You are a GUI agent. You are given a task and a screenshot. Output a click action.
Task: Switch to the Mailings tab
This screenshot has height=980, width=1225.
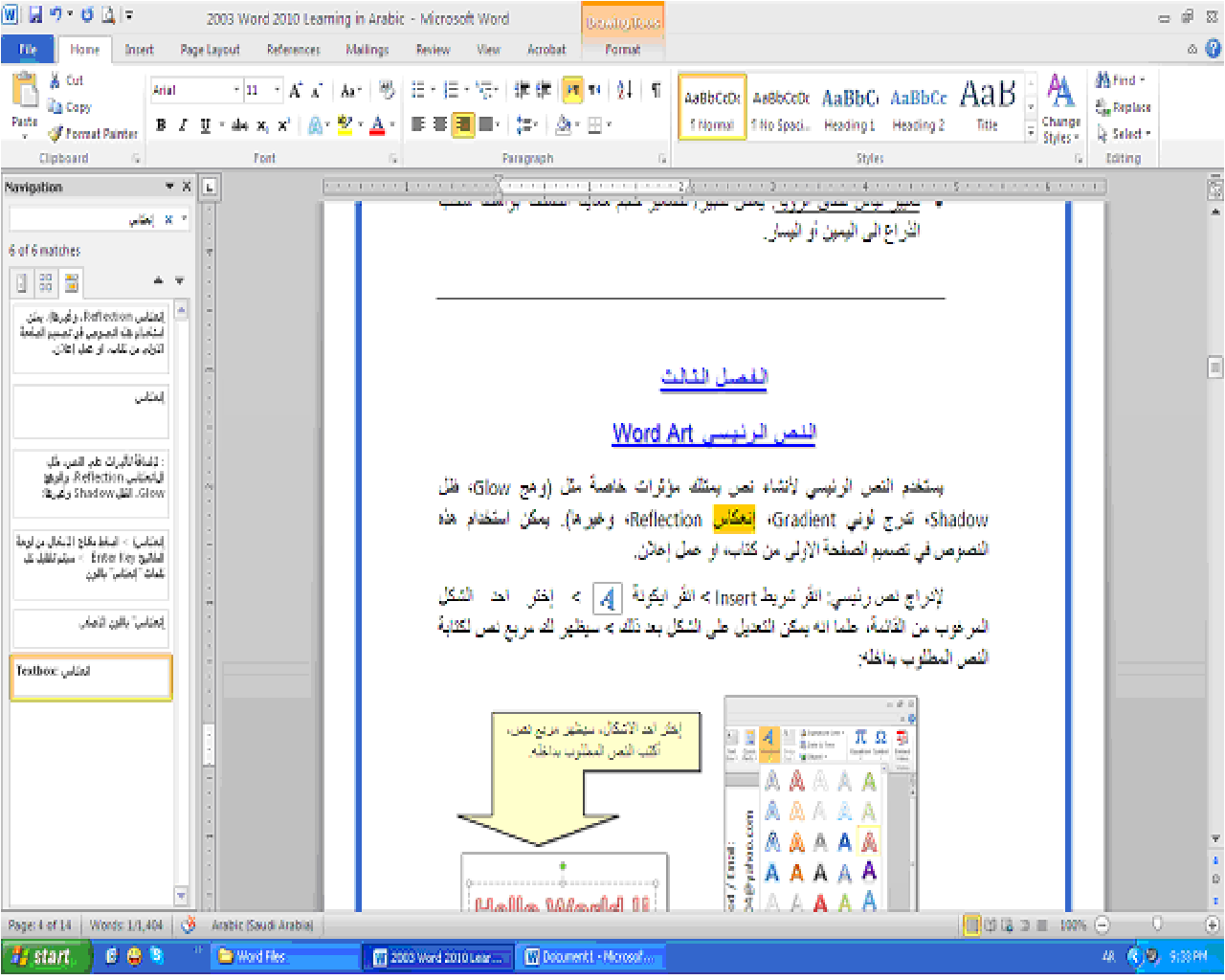coord(367,50)
